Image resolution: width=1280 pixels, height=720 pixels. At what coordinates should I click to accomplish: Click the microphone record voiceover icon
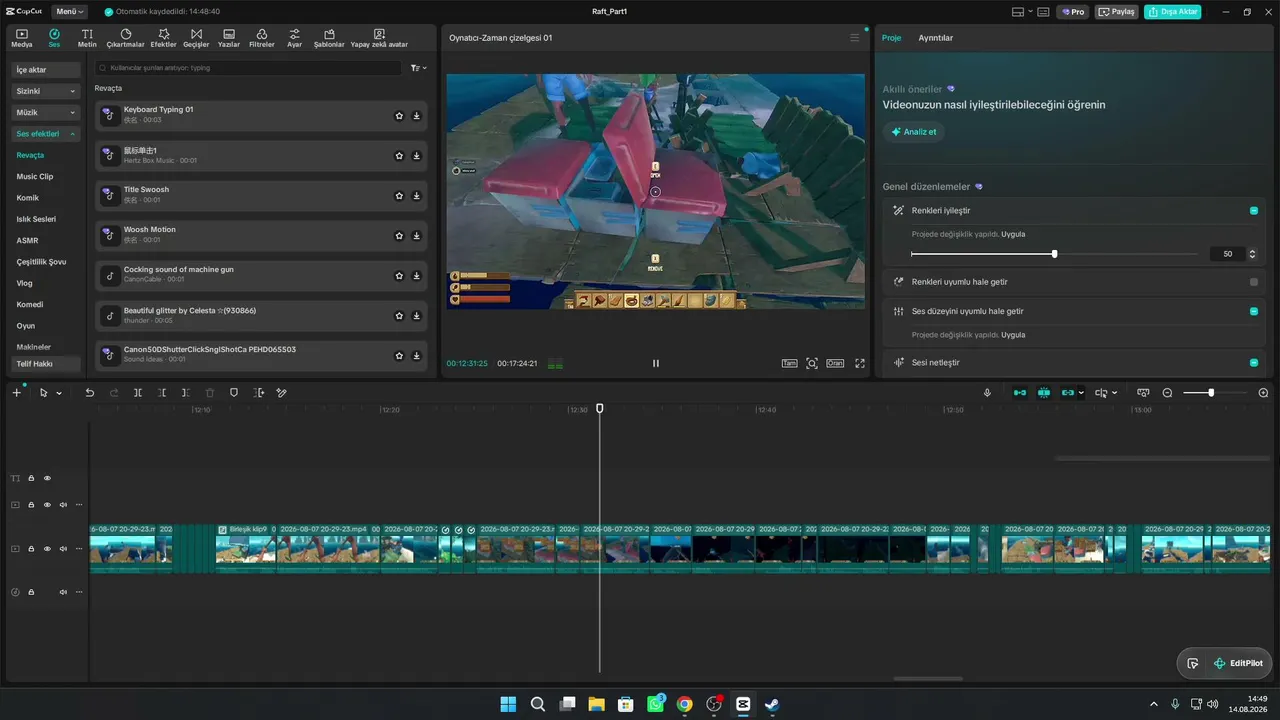coord(987,393)
